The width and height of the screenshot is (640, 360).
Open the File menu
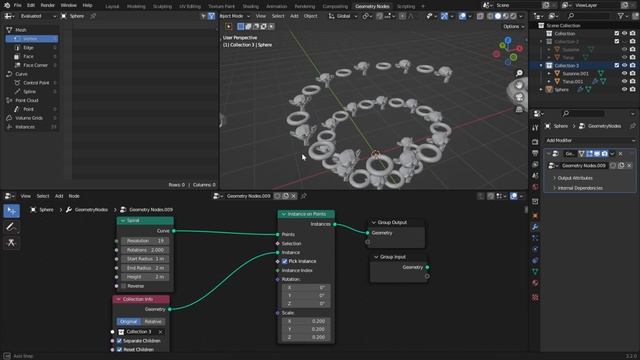point(18,5)
